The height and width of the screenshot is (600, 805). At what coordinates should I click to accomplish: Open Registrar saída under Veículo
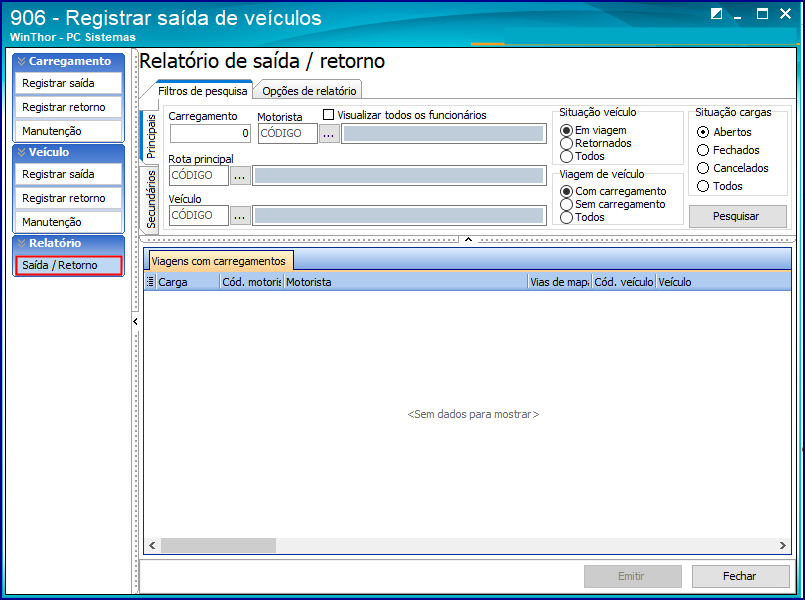(x=68, y=175)
